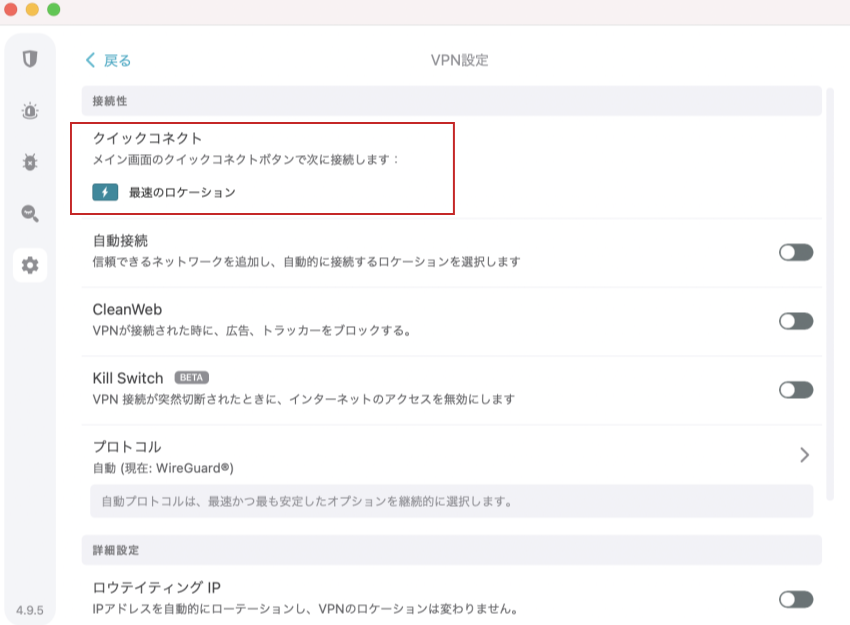Open the Alert siren icon in sidebar
The height and width of the screenshot is (625, 850).
30,111
